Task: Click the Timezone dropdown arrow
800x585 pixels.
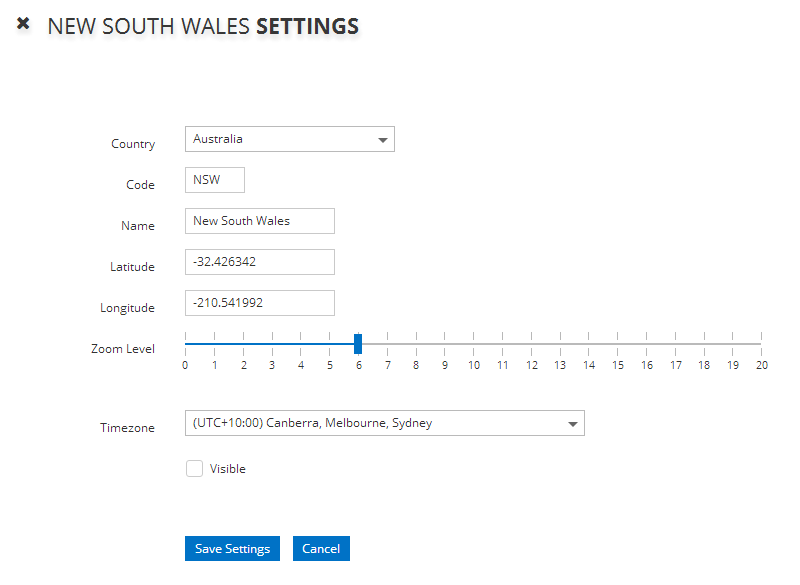Action: (x=573, y=424)
